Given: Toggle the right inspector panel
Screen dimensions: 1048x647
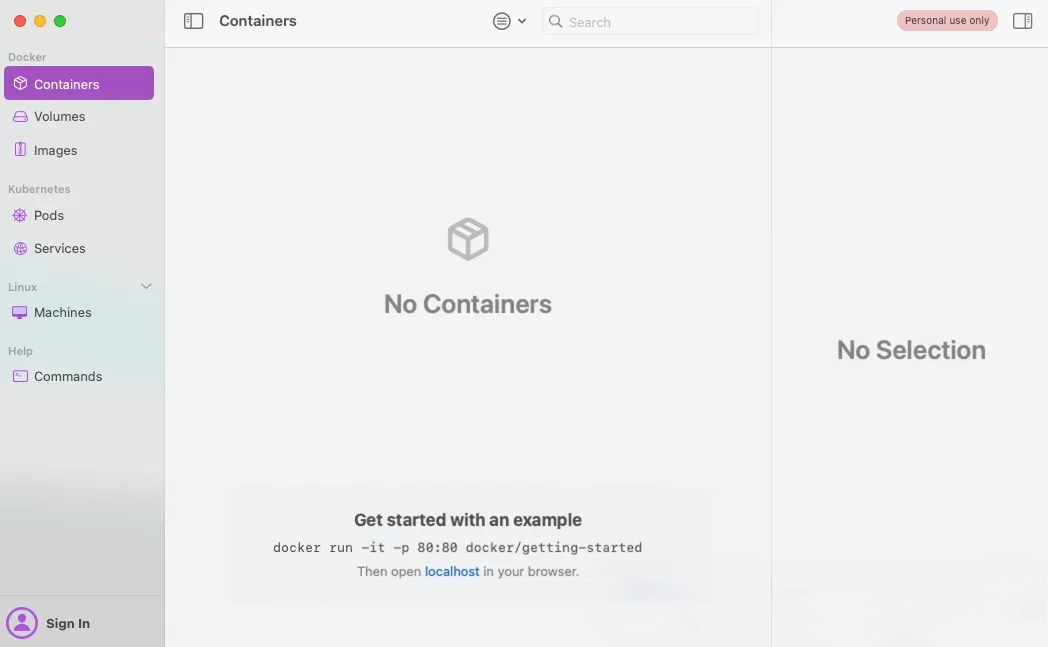Looking at the screenshot, I should [1022, 21].
